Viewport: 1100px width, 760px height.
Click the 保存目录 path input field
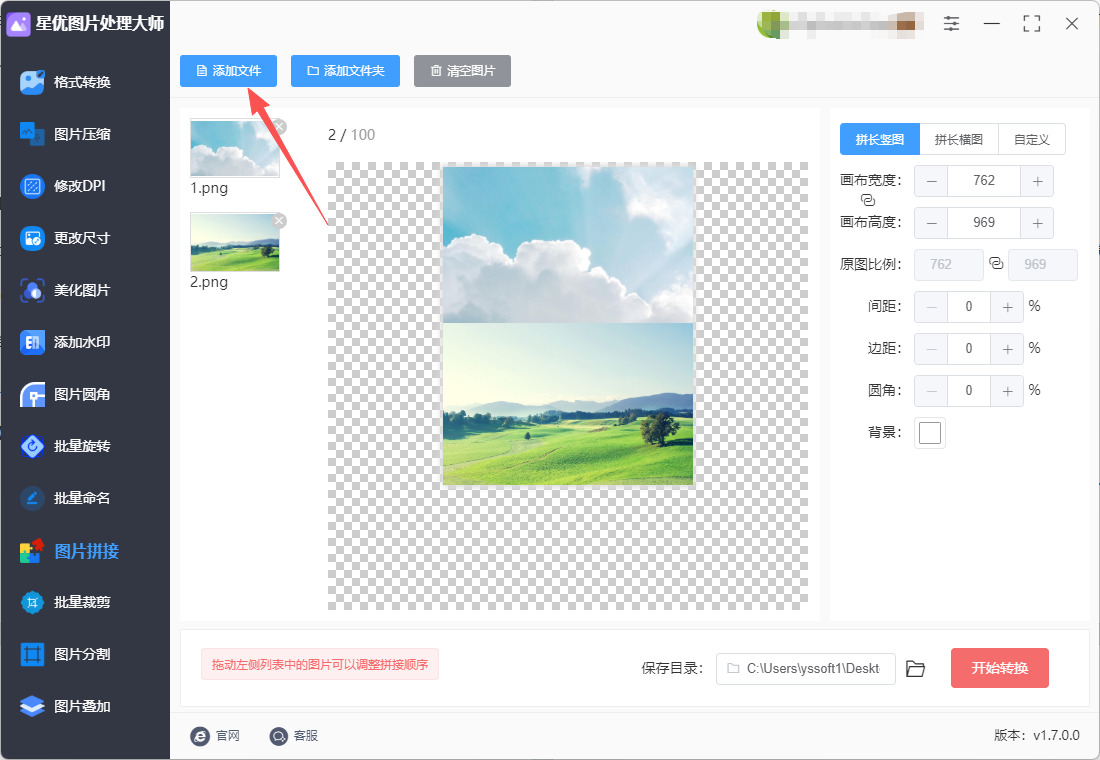(805, 669)
